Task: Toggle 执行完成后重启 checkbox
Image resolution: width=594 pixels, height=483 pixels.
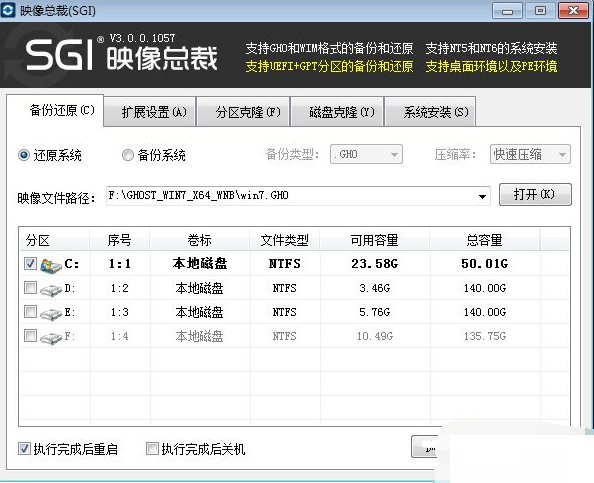Action: pos(24,449)
